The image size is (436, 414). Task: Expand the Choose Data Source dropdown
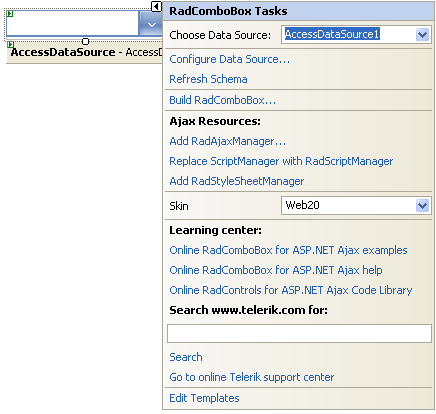(422, 34)
